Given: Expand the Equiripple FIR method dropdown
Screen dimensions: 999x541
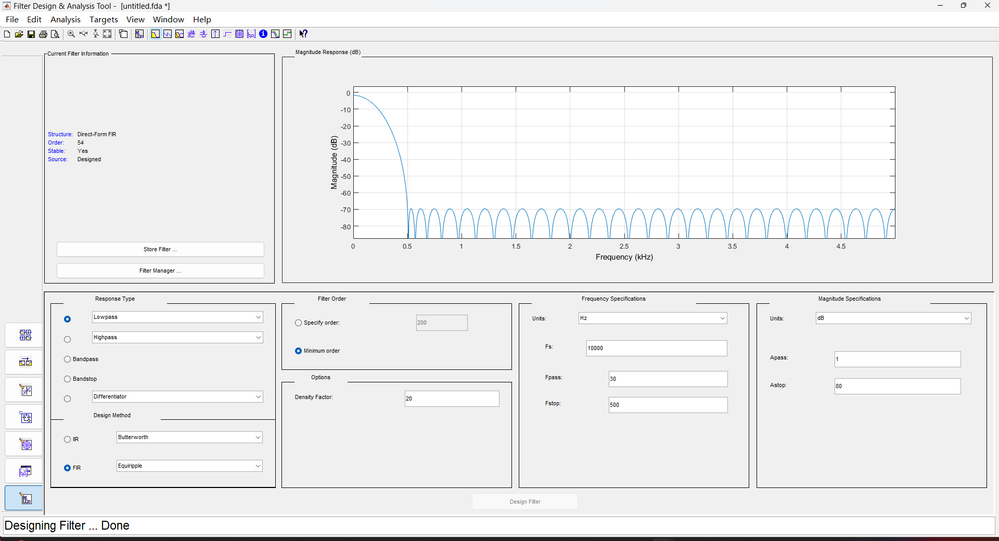Looking at the screenshot, I should click(x=189, y=466).
